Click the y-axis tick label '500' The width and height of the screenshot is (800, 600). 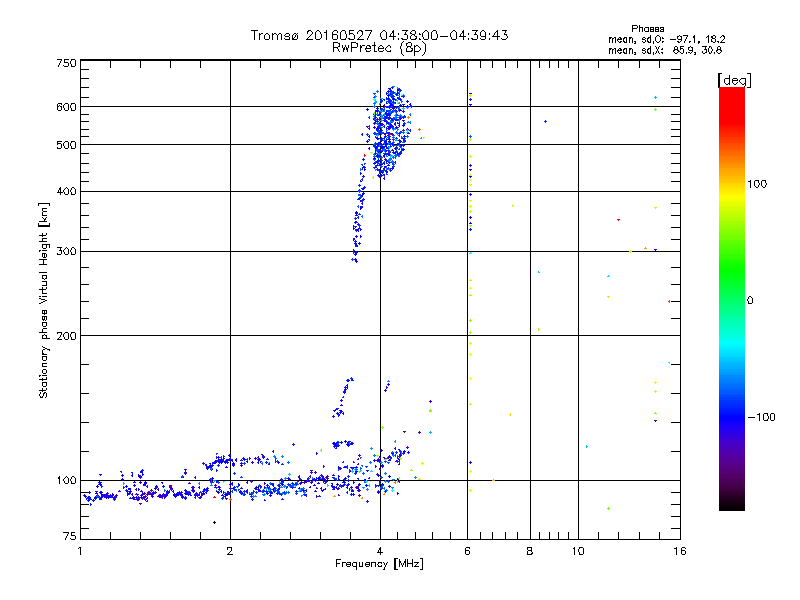66,145
